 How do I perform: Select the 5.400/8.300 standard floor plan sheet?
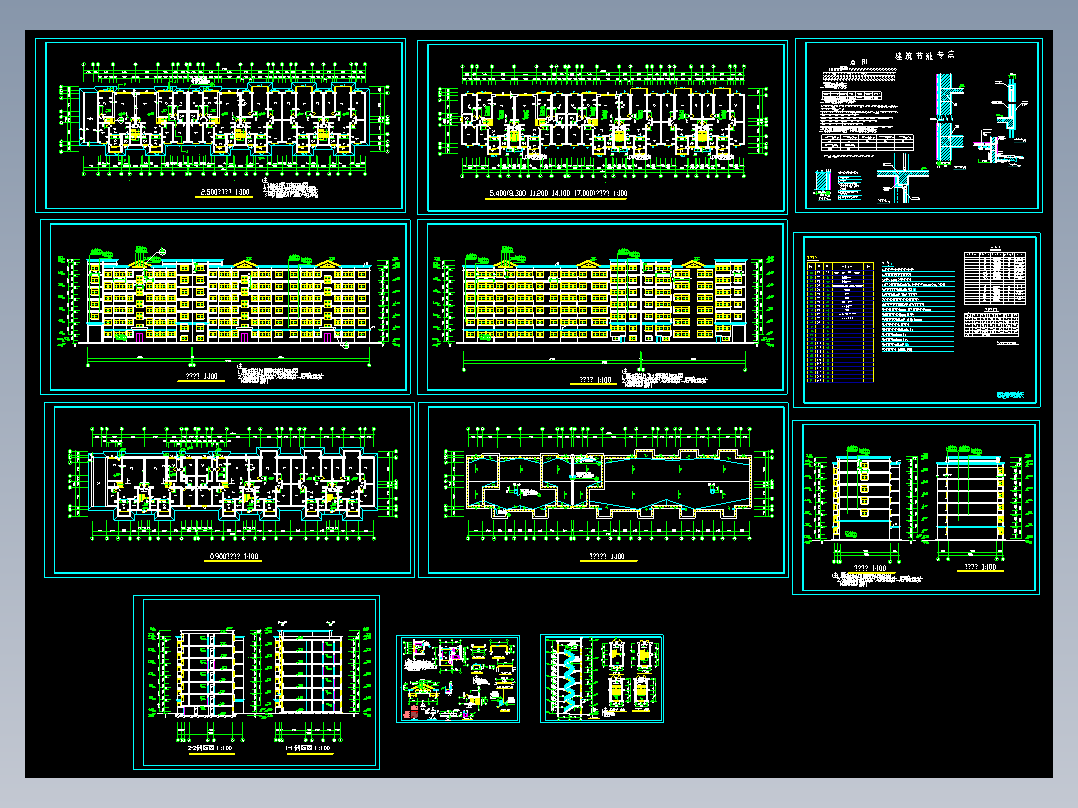[x=602, y=127]
